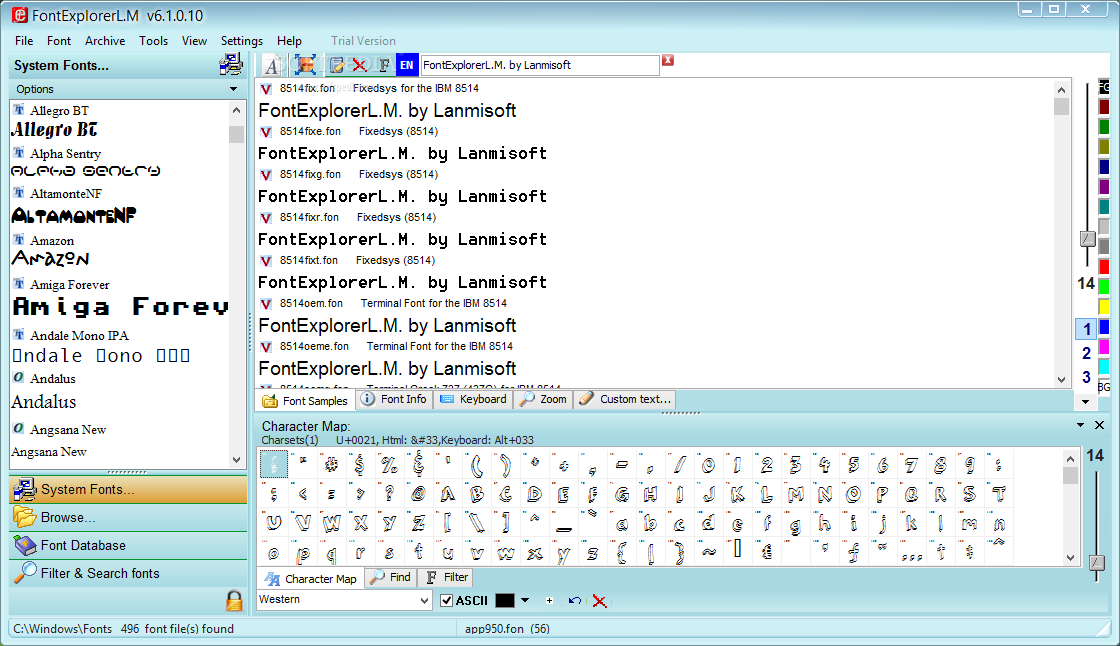
Task: Click the print fonts icon beside System Fonts
Action: [231, 65]
